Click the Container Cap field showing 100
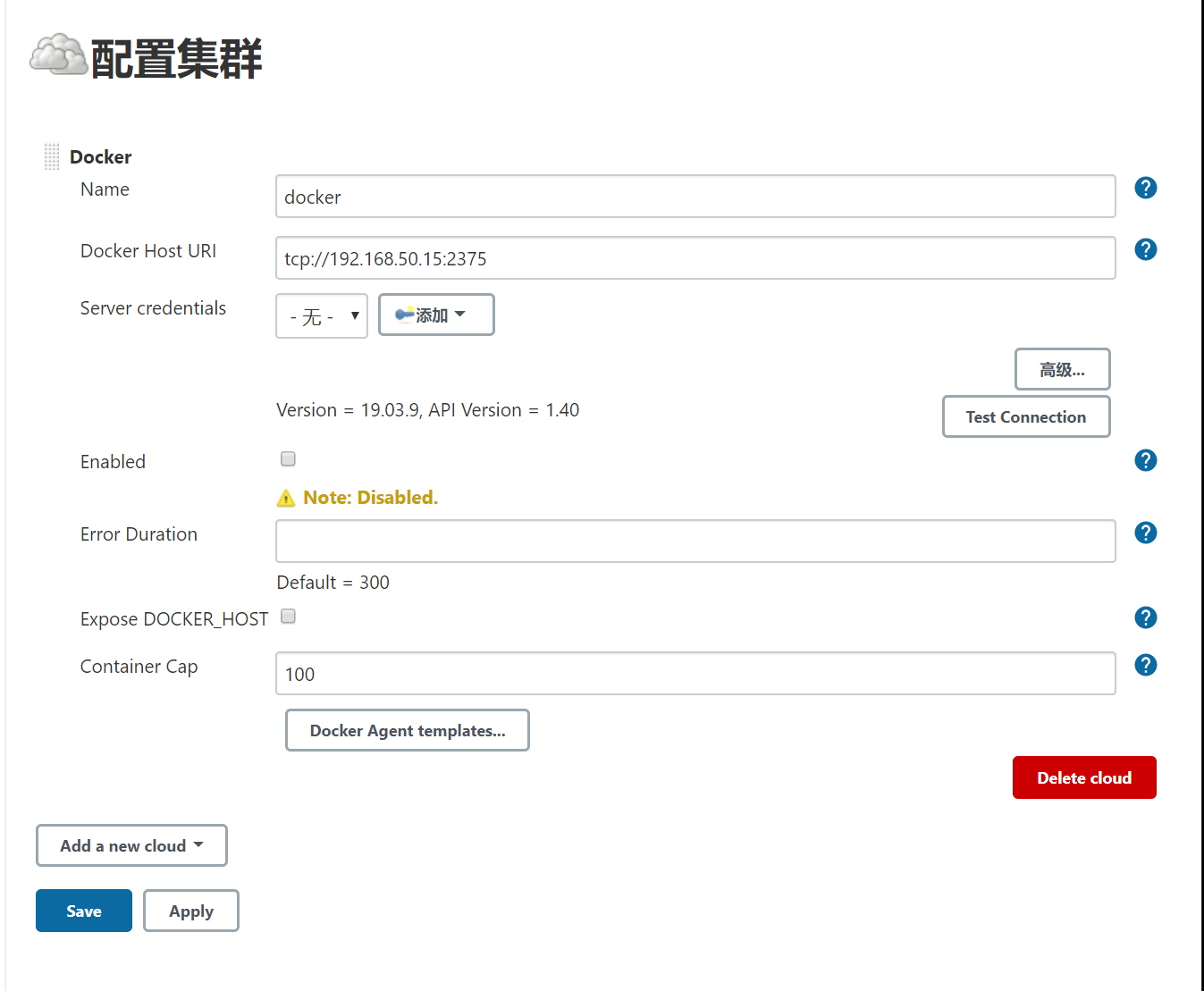Image resolution: width=1204 pixels, height=991 pixels. [695, 674]
